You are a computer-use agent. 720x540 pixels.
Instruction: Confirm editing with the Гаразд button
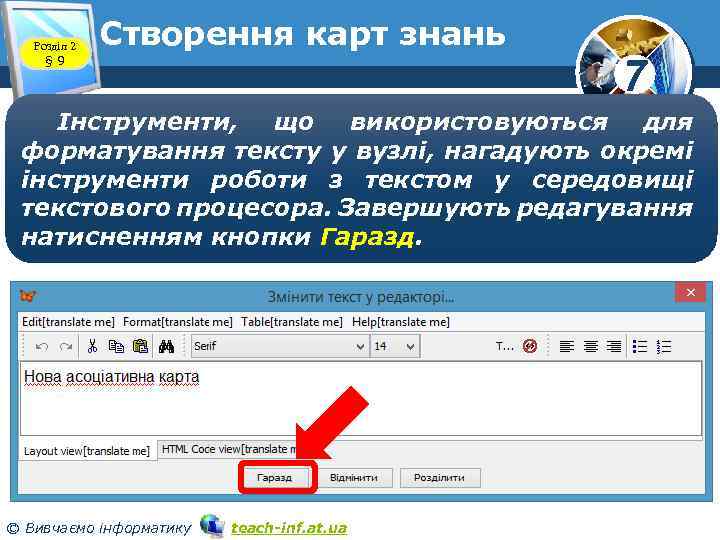[275, 478]
